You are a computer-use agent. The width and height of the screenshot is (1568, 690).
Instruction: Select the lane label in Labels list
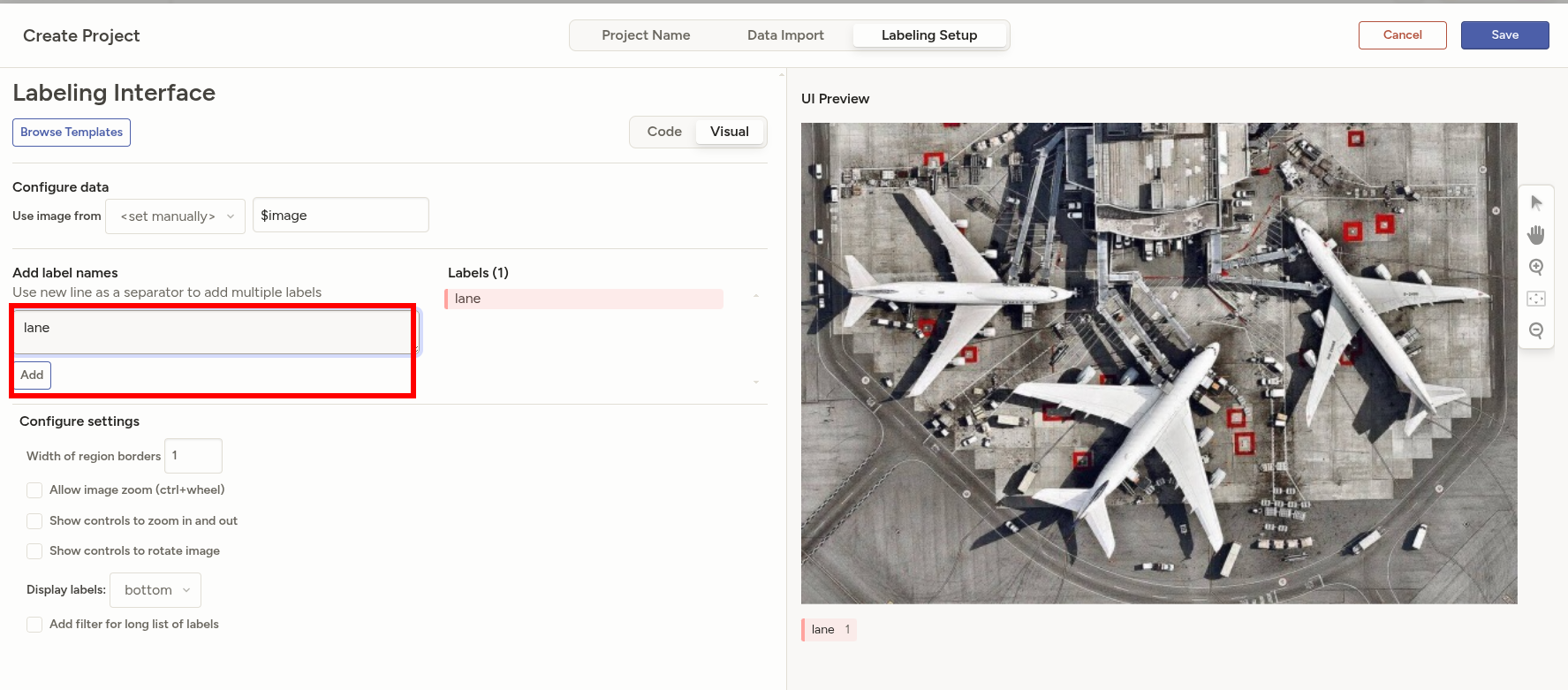pos(583,299)
